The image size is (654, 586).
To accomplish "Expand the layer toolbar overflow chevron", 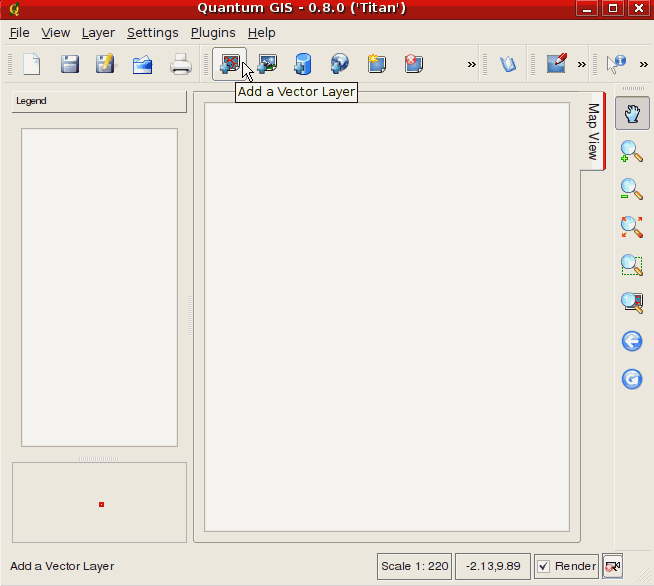I will [471, 65].
